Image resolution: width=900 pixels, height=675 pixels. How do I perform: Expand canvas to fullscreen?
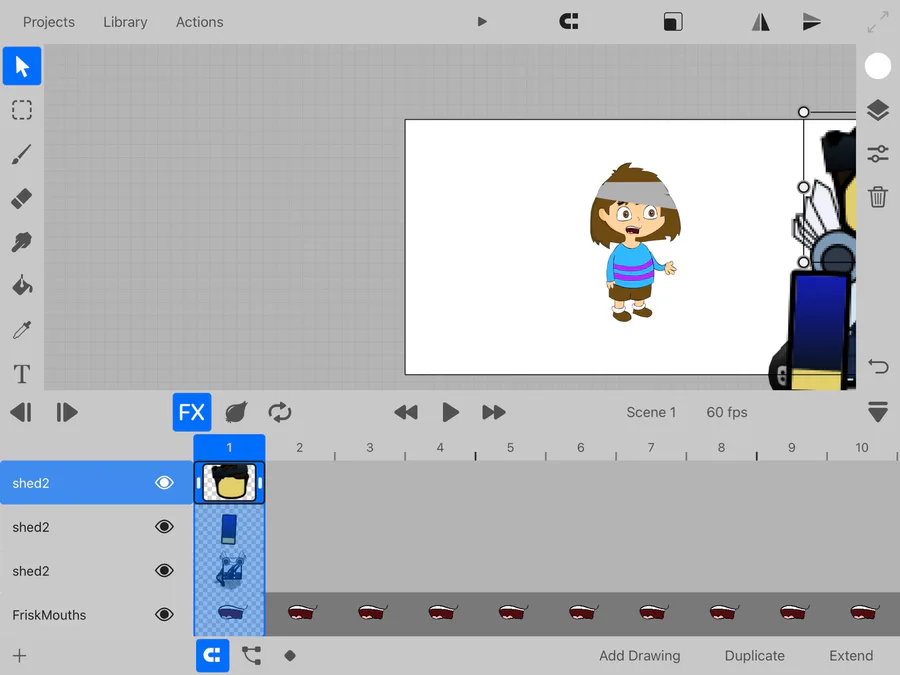tap(878, 22)
